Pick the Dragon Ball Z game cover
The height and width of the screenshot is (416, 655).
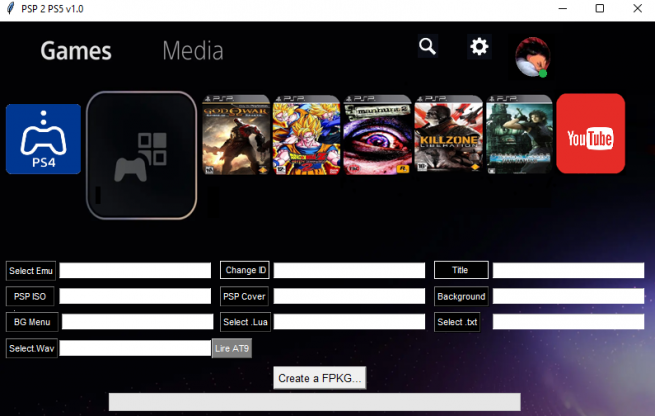(x=306, y=135)
